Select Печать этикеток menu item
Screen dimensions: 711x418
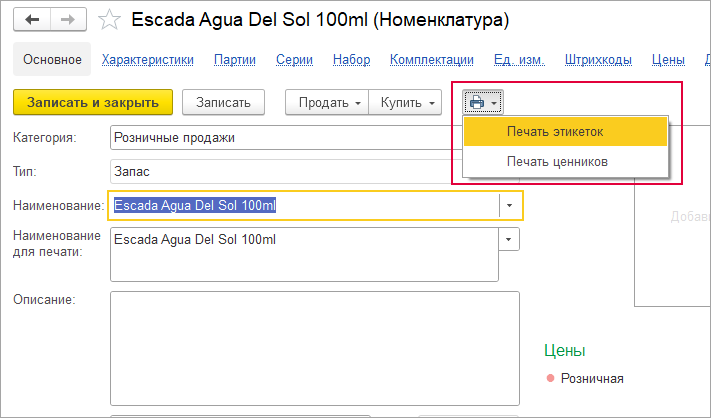(565, 131)
